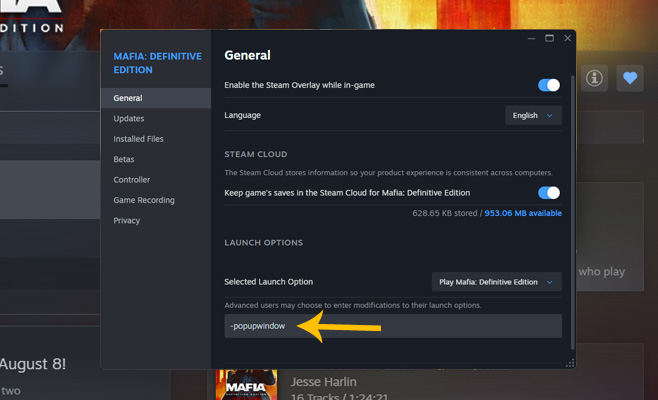Click the Launch Options section heading
Viewport: 658px width, 400px height.
coord(264,243)
